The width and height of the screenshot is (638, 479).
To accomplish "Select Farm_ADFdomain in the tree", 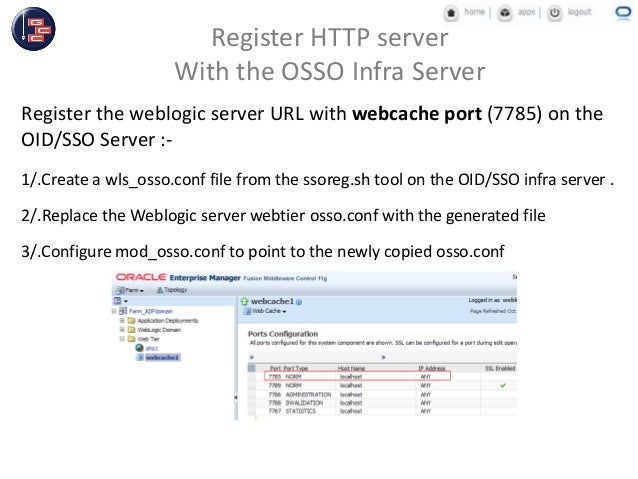I will pos(151,311).
